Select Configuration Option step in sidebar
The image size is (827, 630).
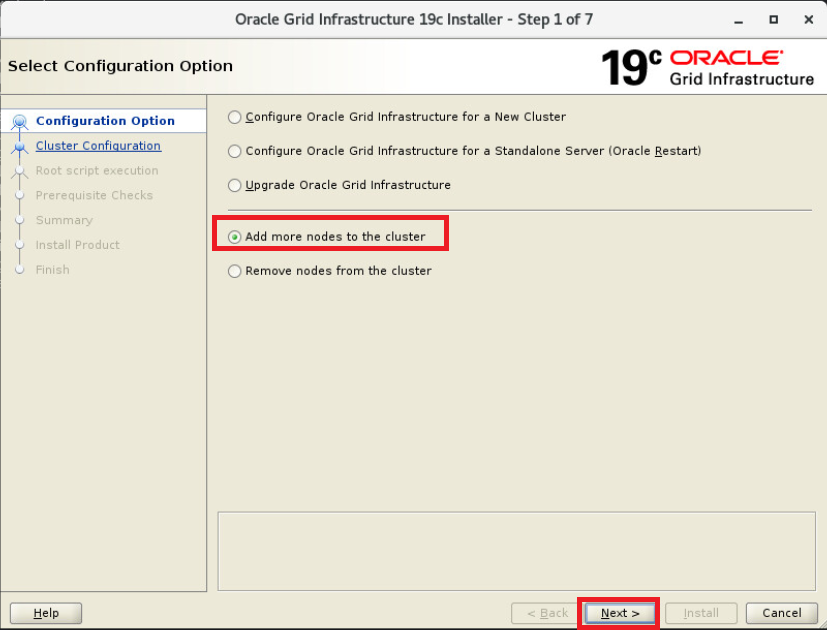coord(105,121)
